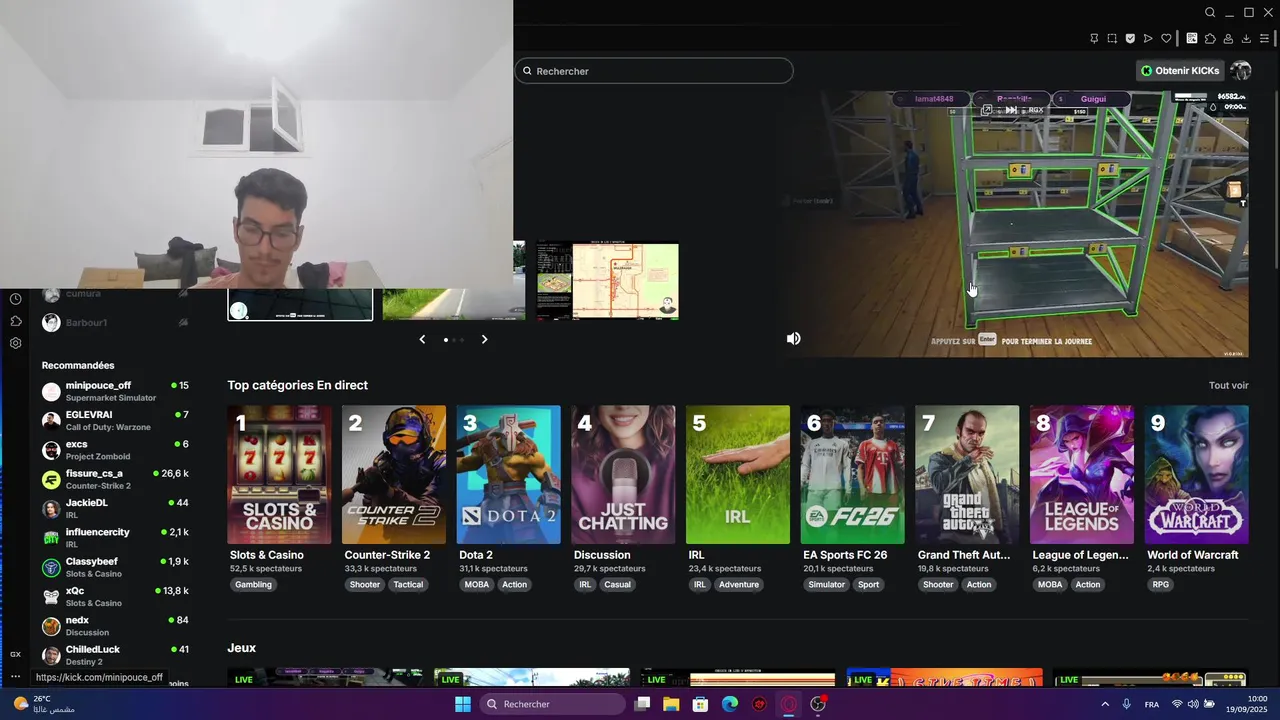Screen dimensions: 1280x720
Task: Open Just Chatting Discussion category card
Action: [x=623, y=475]
